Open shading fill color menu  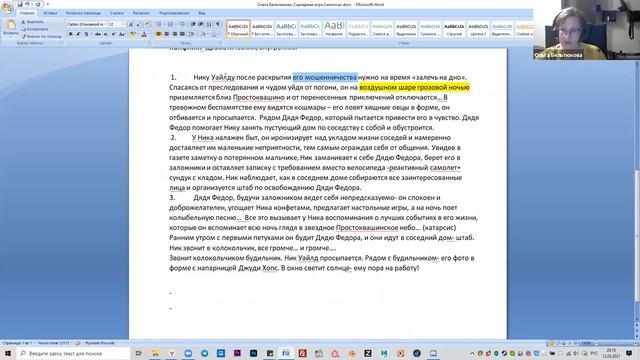(204, 34)
